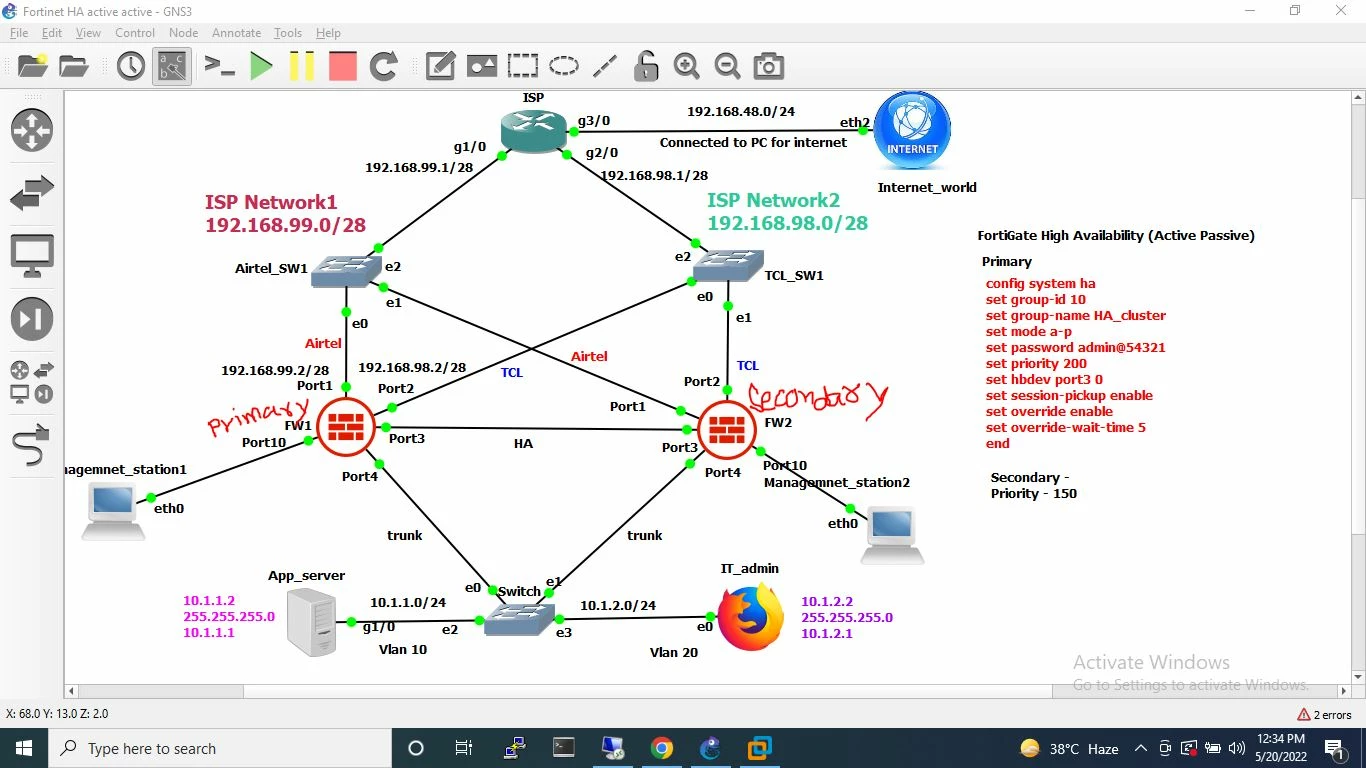
Task: Show hidden system tray icons
Action: coord(1140,748)
